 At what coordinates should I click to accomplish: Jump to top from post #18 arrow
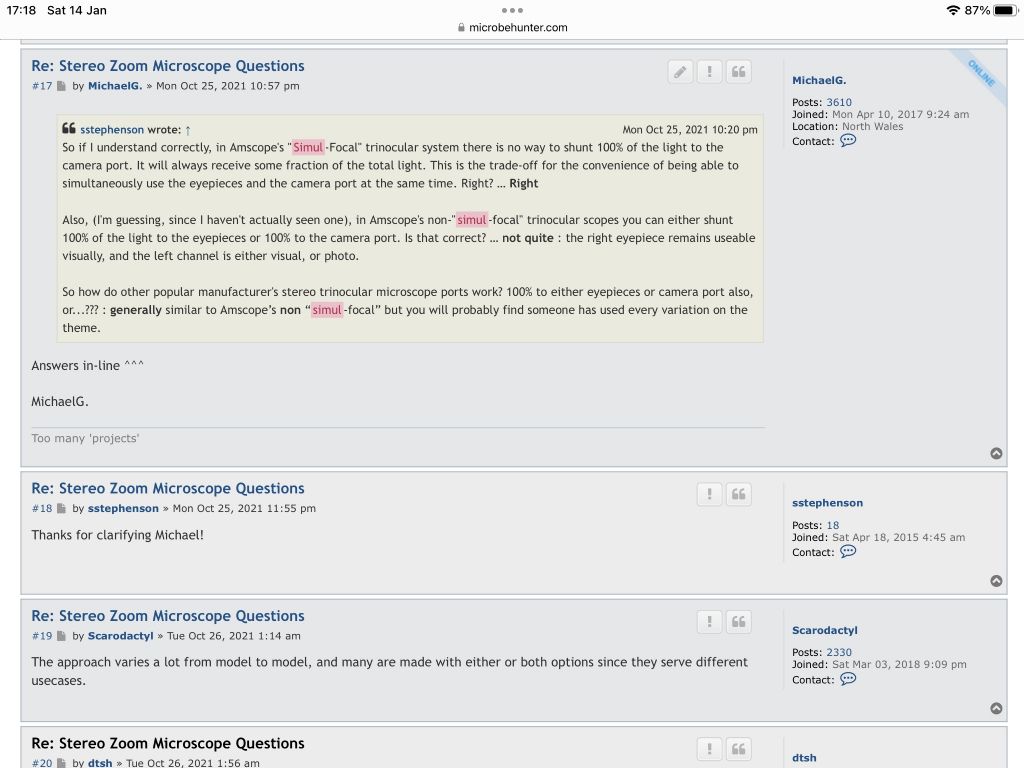996,581
